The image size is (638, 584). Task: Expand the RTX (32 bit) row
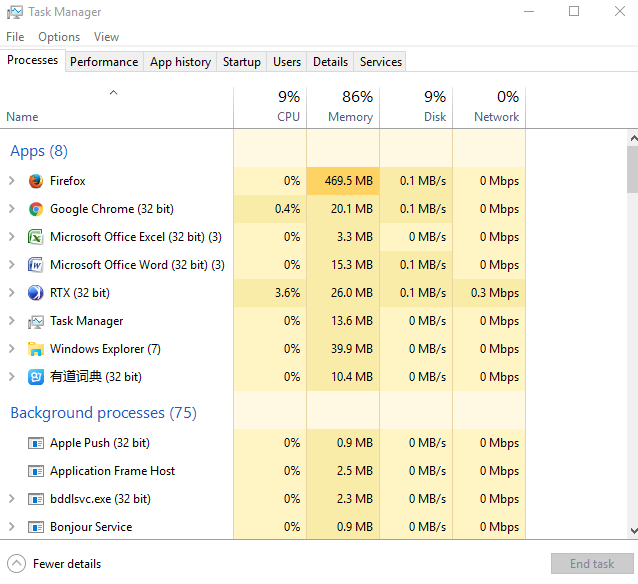[12, 293]
